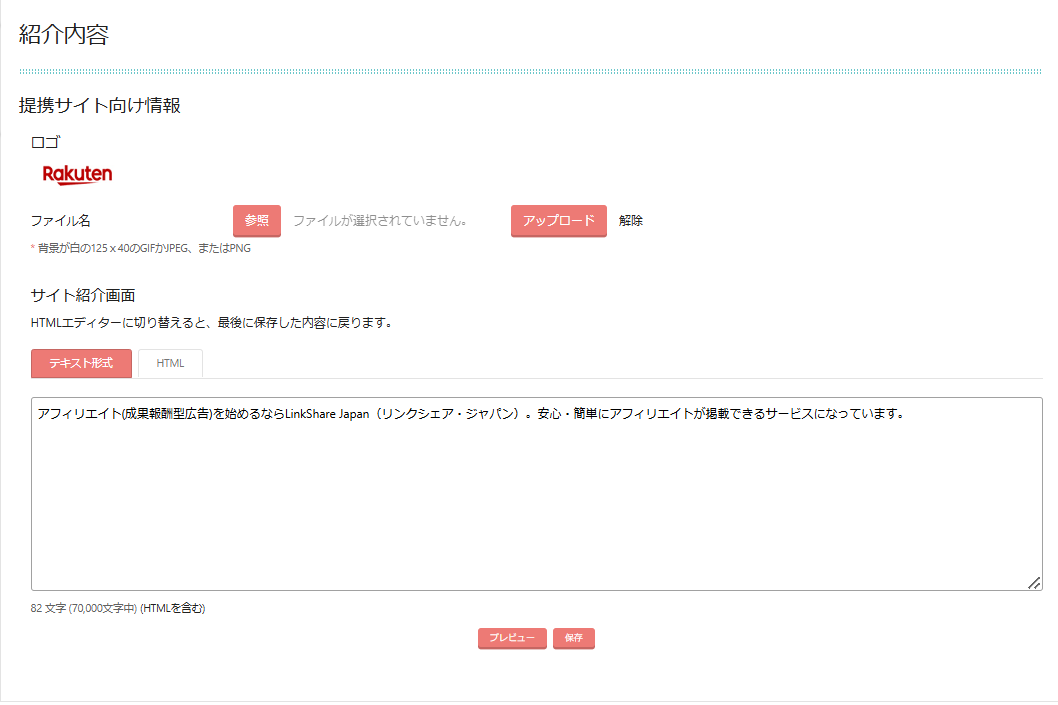Image resolution: width=1058 pixels, height=705 pixels.
Task: Click the Rakuten logo image
Action: pos(77,175)
